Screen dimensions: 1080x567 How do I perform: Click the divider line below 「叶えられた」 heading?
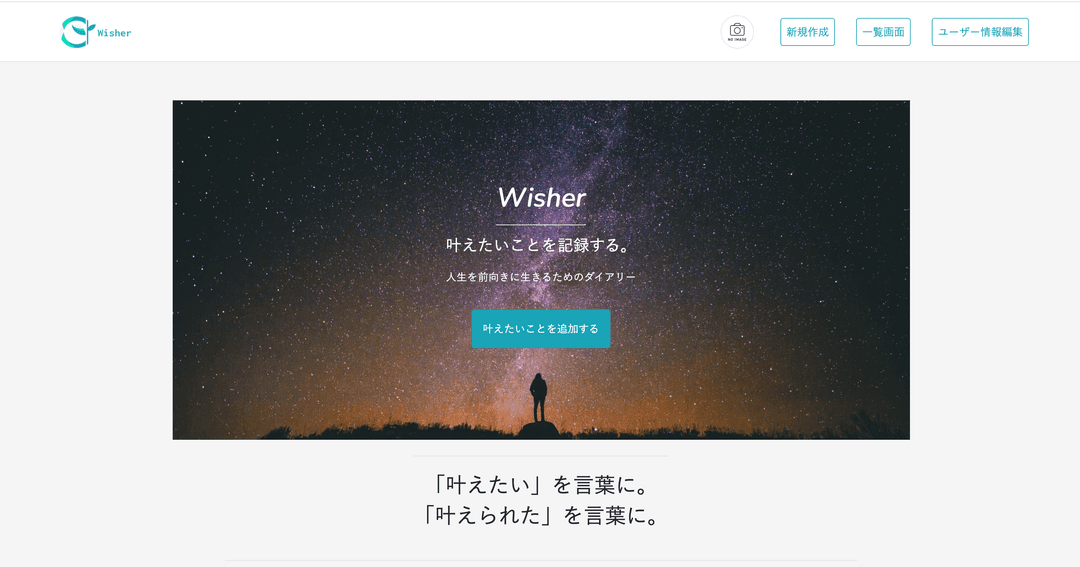tap(541, 560)
